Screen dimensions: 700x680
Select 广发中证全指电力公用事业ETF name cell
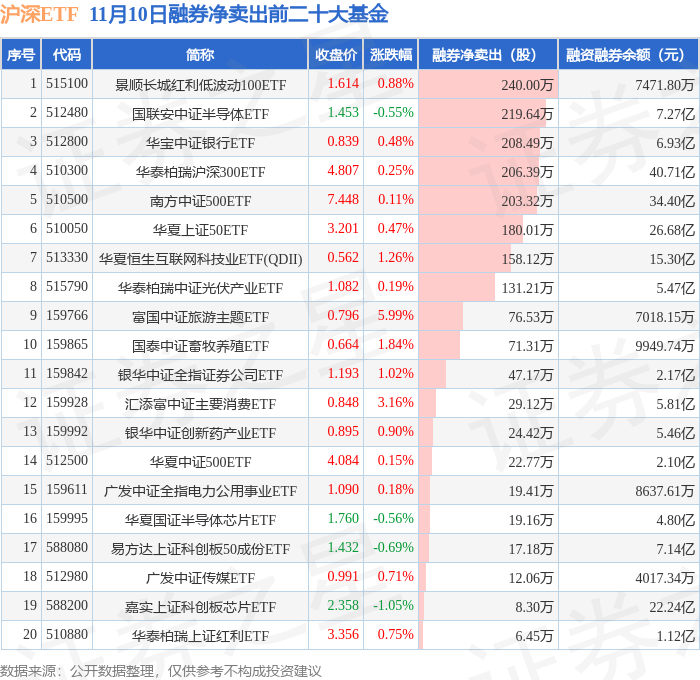200,491
